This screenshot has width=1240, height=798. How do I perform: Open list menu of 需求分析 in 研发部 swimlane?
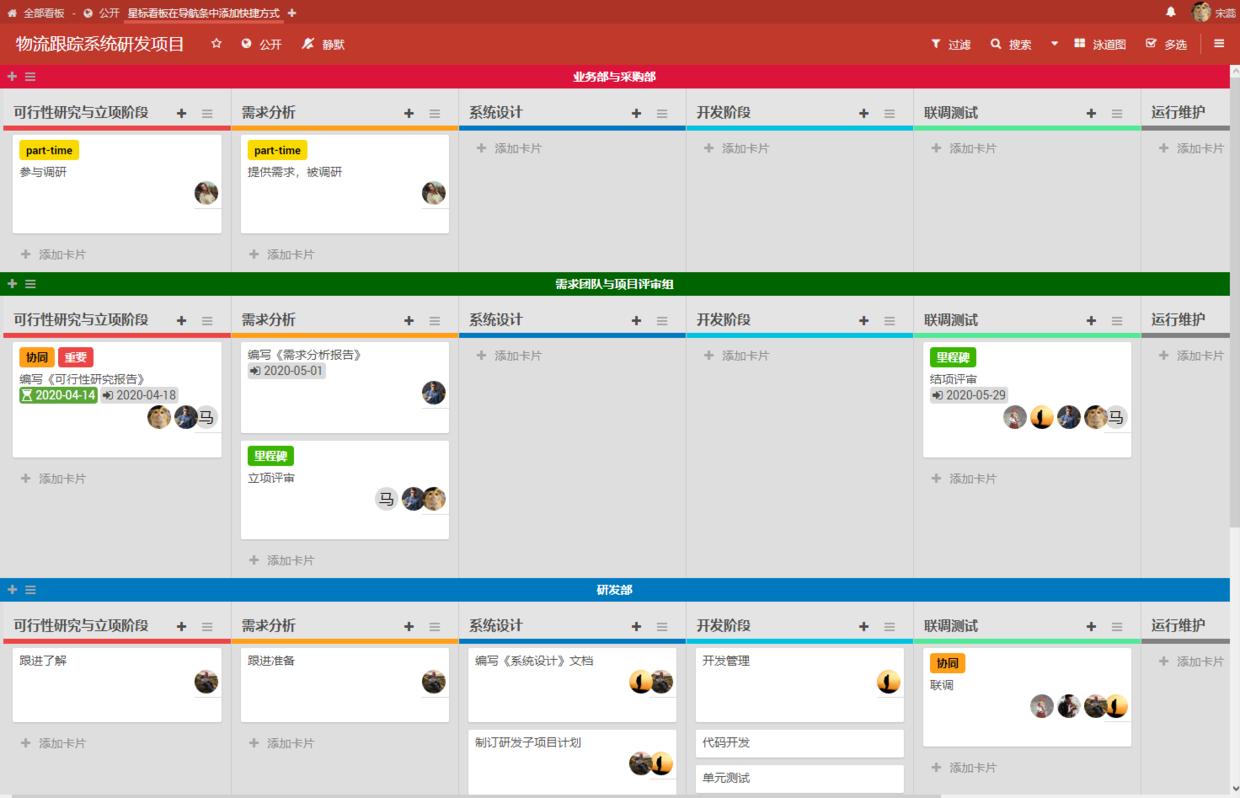[435, 627]
